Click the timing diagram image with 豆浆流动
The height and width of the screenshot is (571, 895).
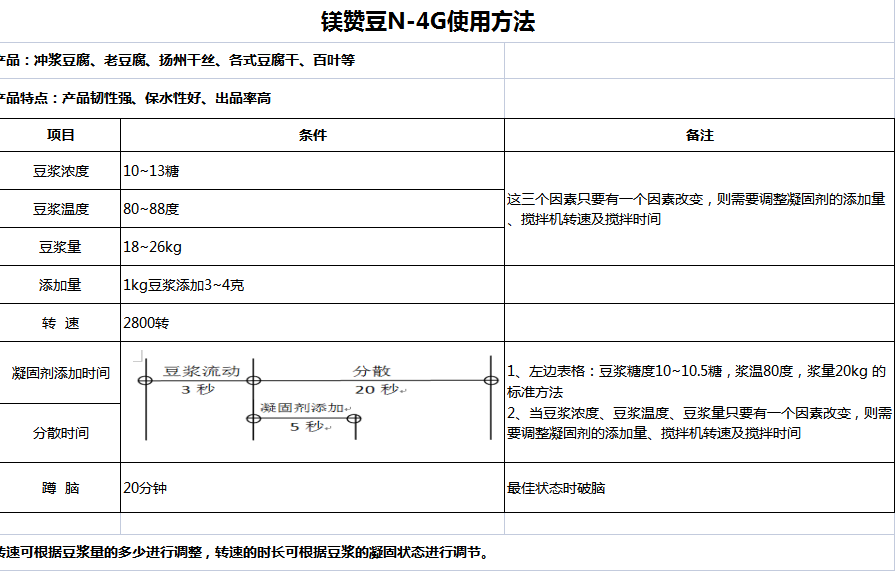pos(320,397)
